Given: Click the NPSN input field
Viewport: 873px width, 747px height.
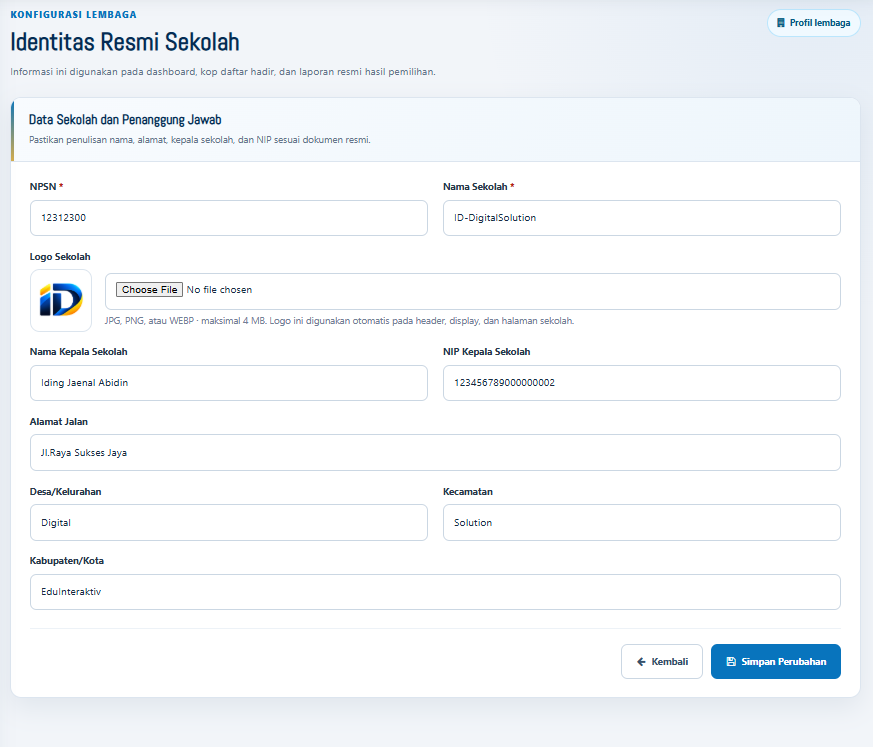Looking at the screenshot, I should 229,218.
